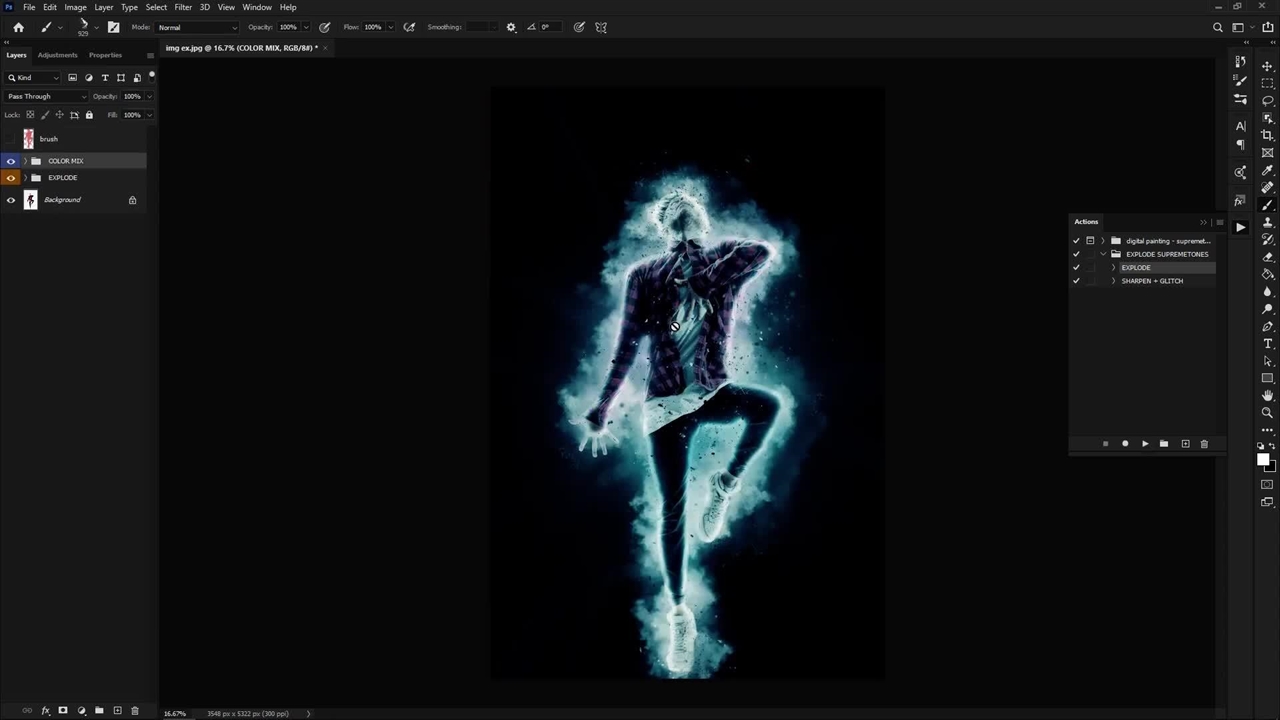1280x720 pixels.
Task: Open the Pass Through blend mode dropdown
Action: tap(45, 97)
